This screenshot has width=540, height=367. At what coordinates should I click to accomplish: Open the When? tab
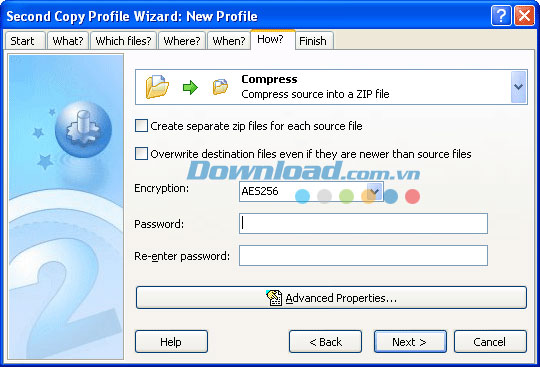point(229,41)
